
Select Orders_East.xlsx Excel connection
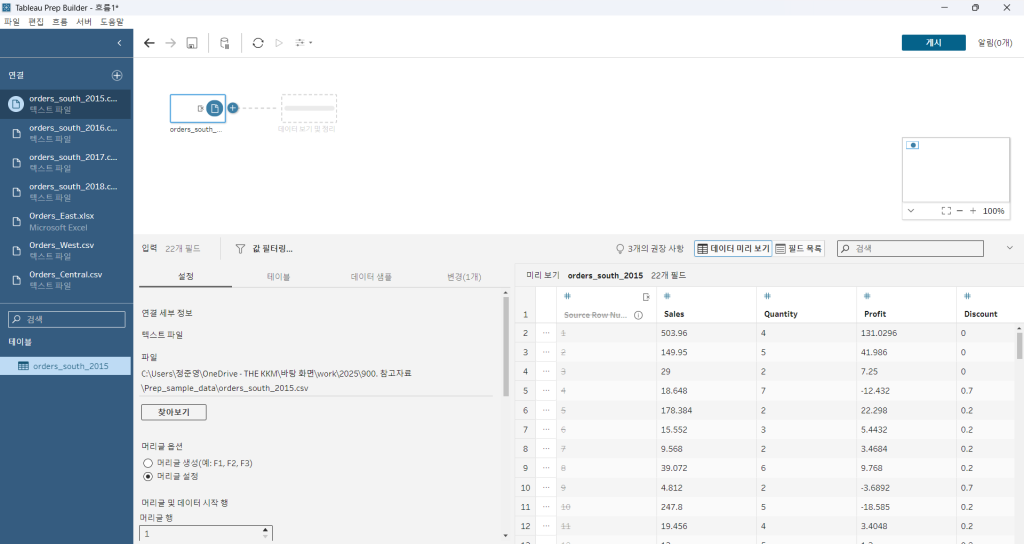[65, 221]
